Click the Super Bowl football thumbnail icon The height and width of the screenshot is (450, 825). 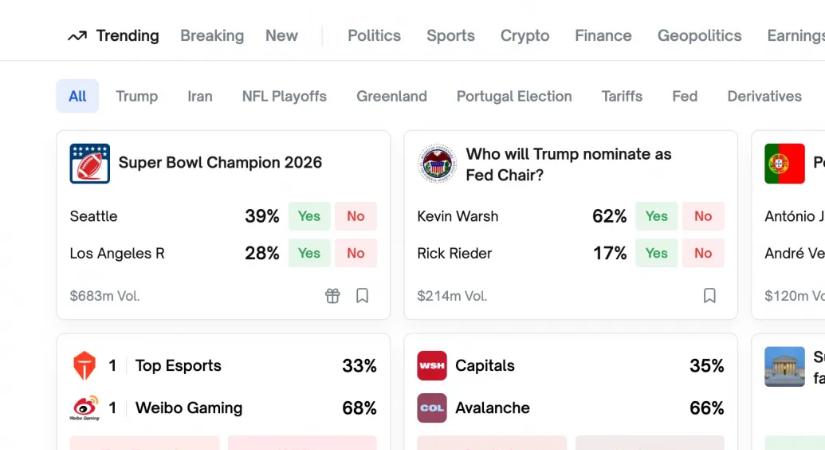click(x=90, y=163)
